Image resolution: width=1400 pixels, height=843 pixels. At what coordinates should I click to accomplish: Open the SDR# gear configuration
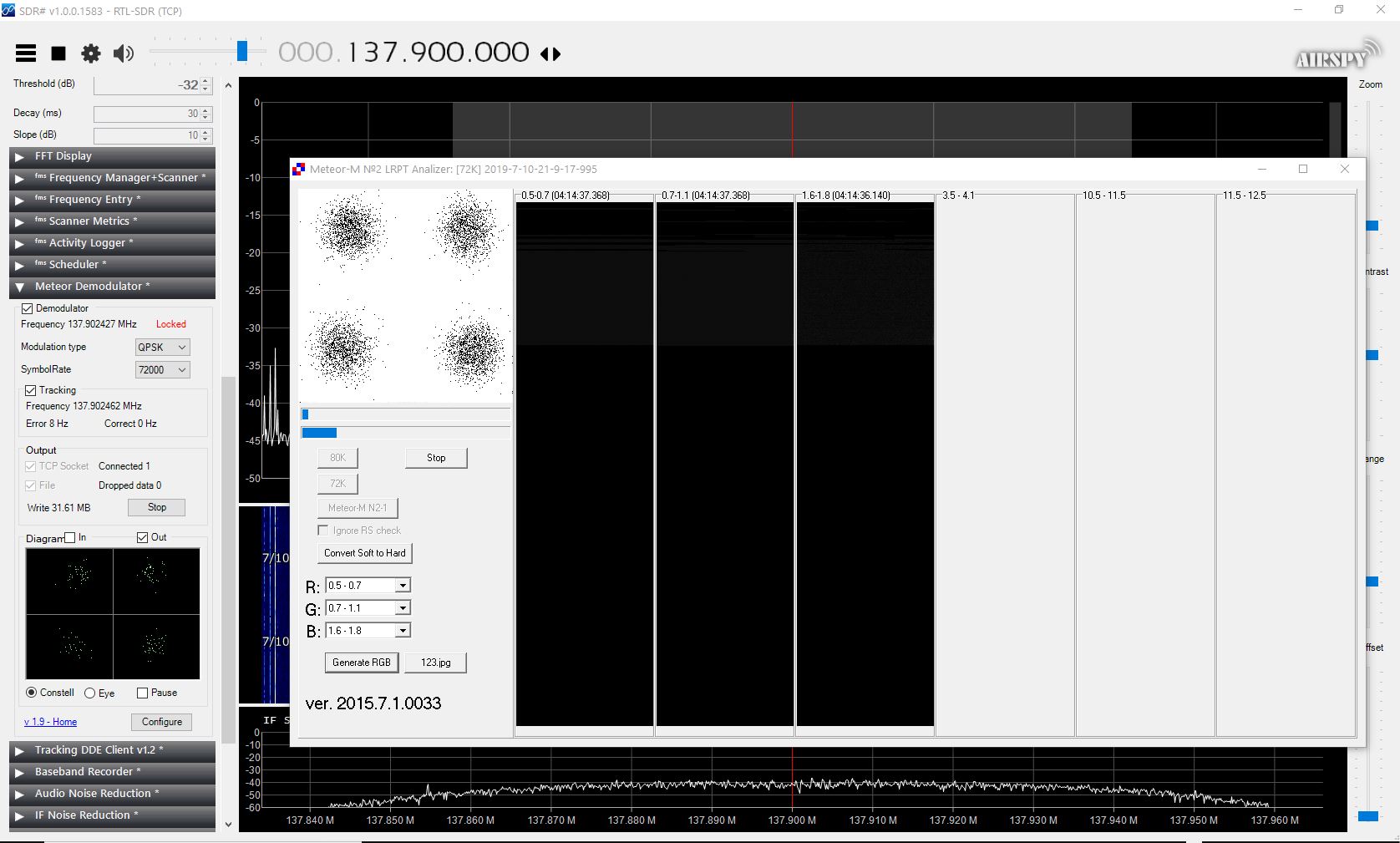(x=90, y=53)
